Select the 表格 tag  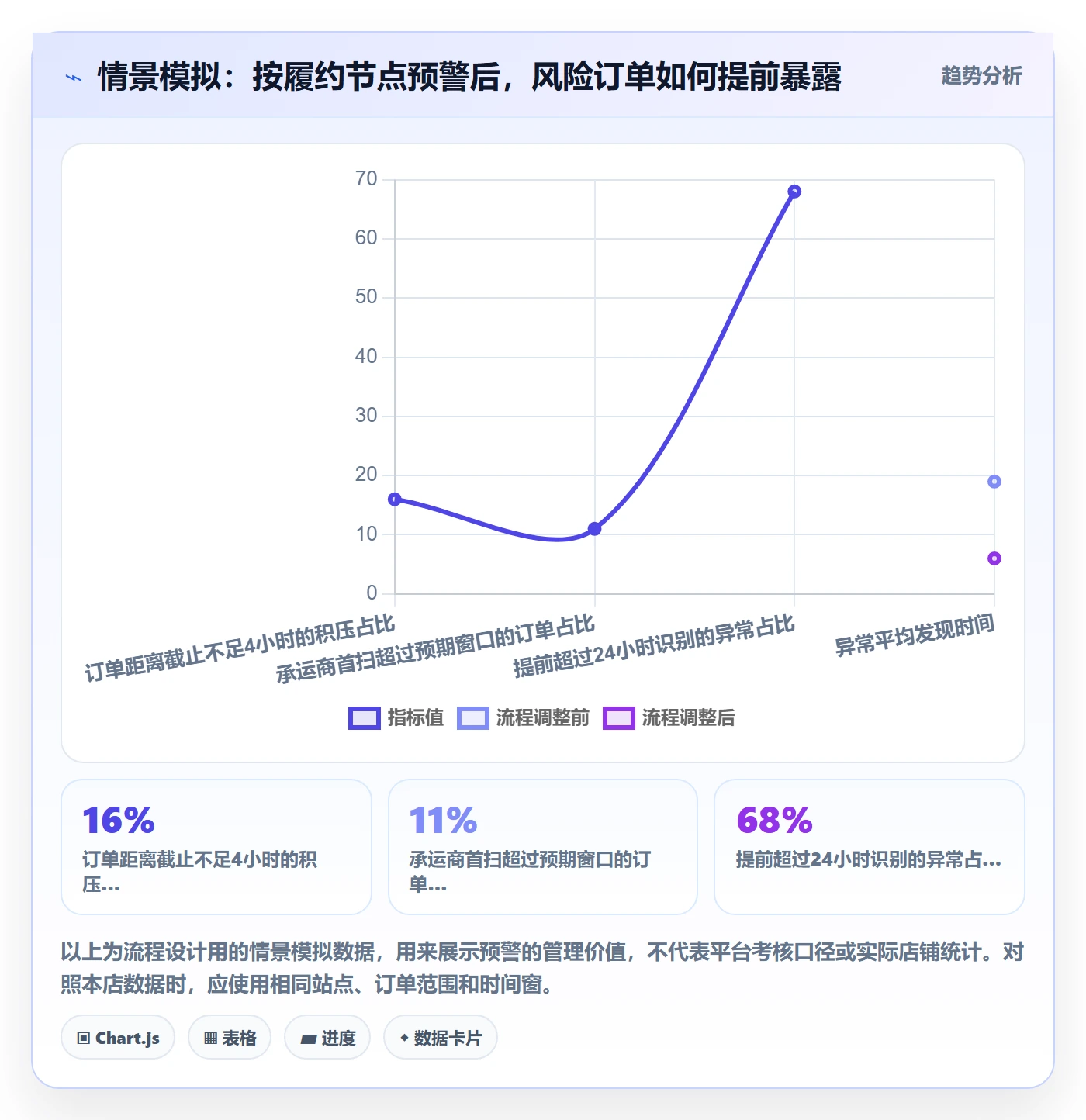[230, 1037]
